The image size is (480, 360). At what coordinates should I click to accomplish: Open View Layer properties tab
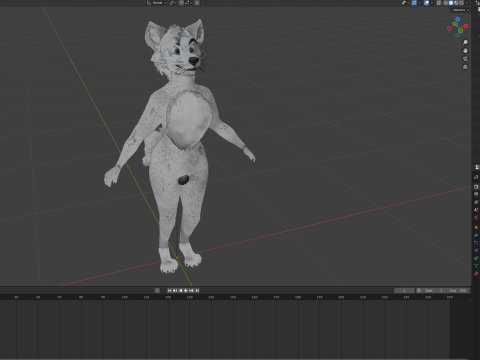tap(476, 202)
